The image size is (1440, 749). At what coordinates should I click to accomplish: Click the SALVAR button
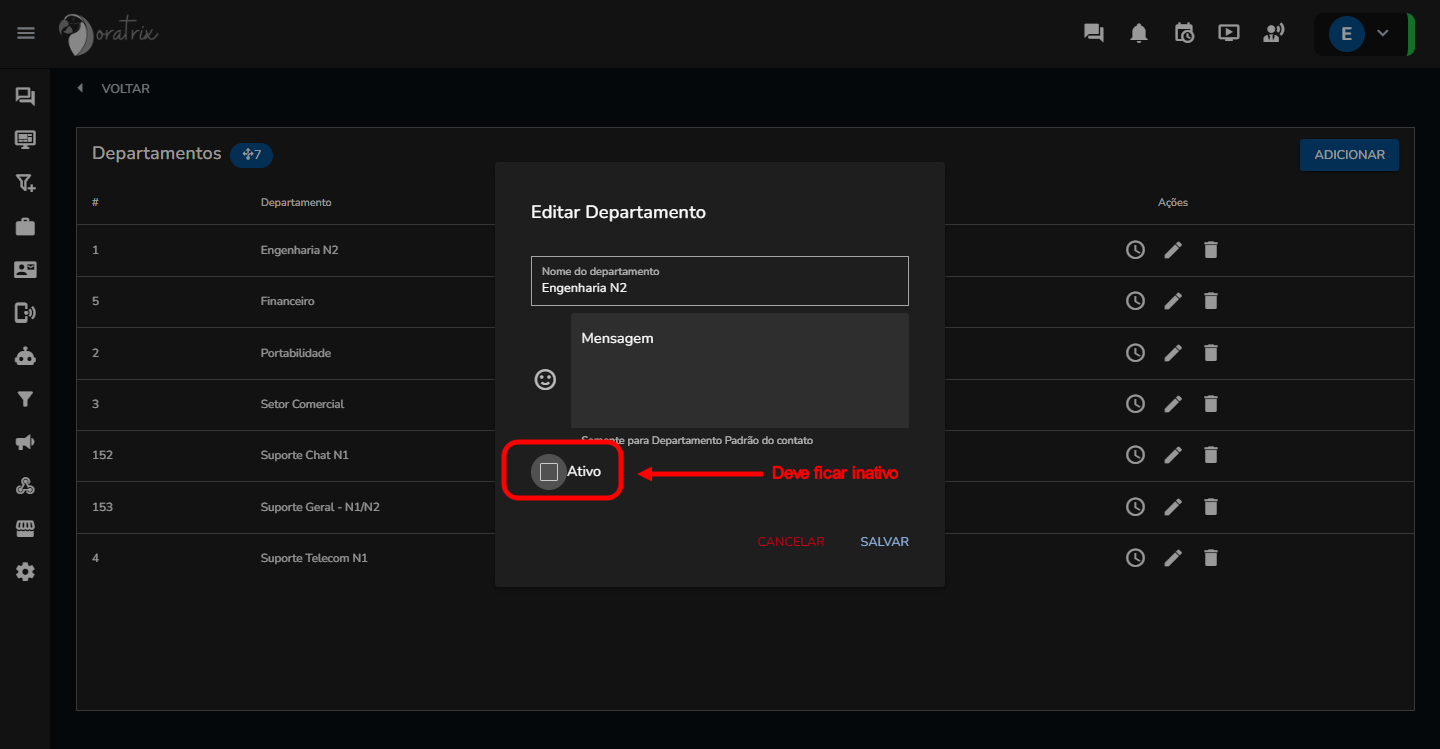(x=884, y=542)
